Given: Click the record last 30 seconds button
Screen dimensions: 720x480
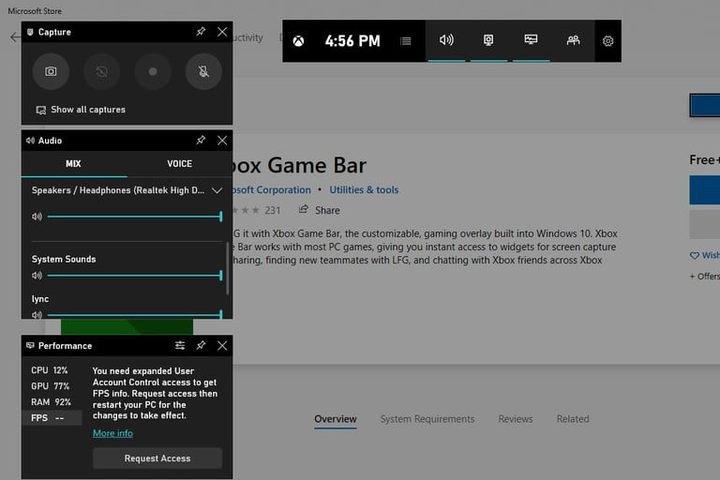Looking at the screenshot, I should (102, 71).
